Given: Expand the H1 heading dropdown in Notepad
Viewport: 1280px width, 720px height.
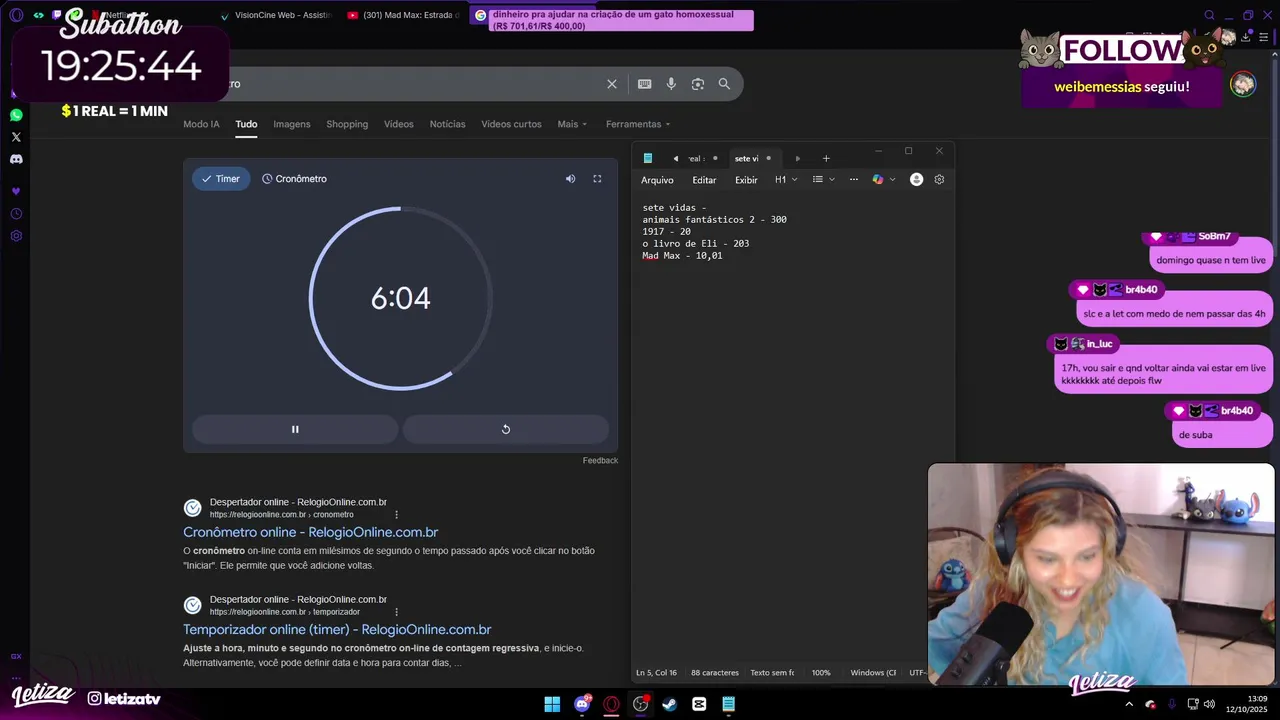Looking at the screenshot, I should [786, 180].
